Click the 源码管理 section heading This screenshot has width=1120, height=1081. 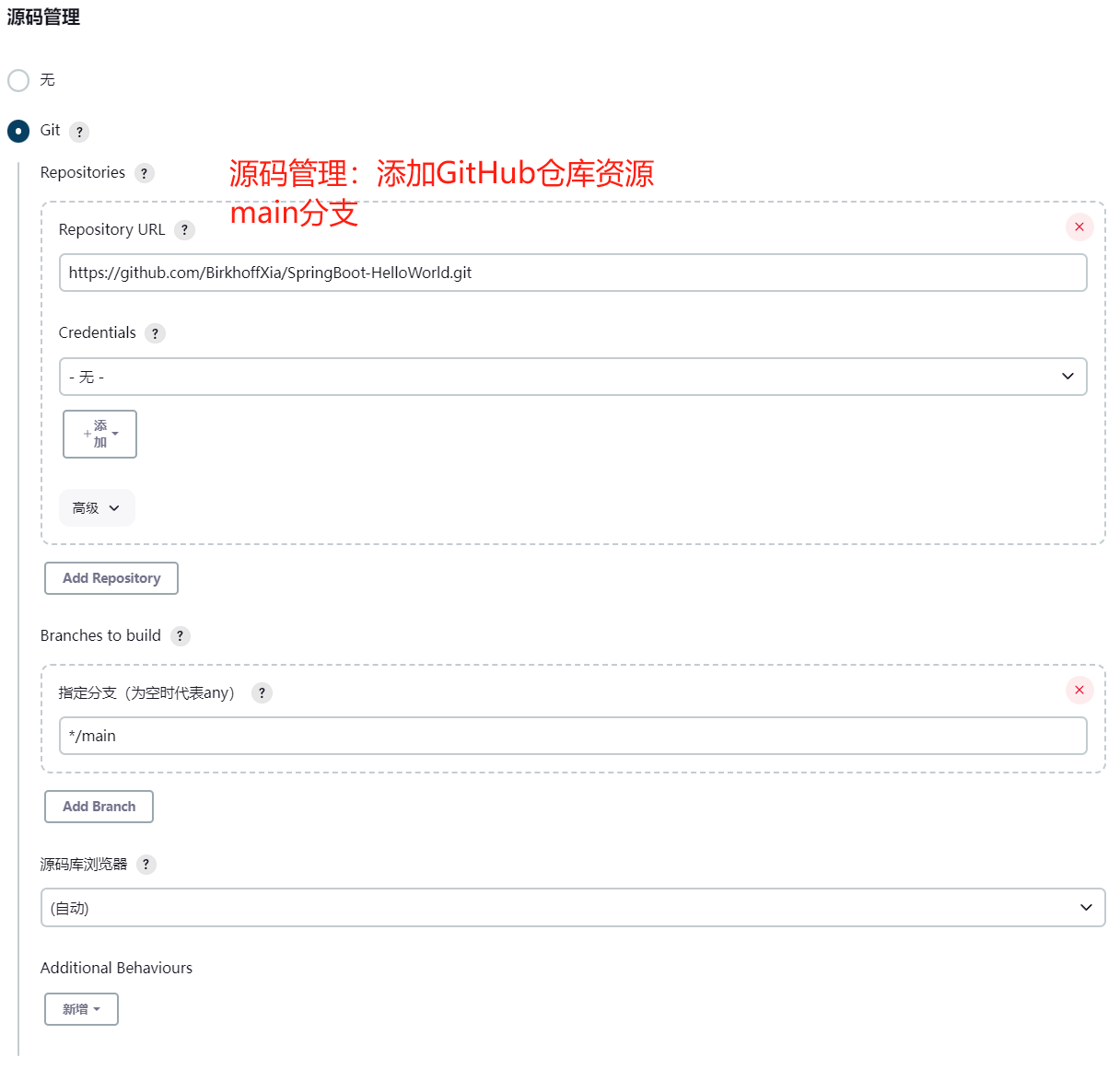point(43,17)
